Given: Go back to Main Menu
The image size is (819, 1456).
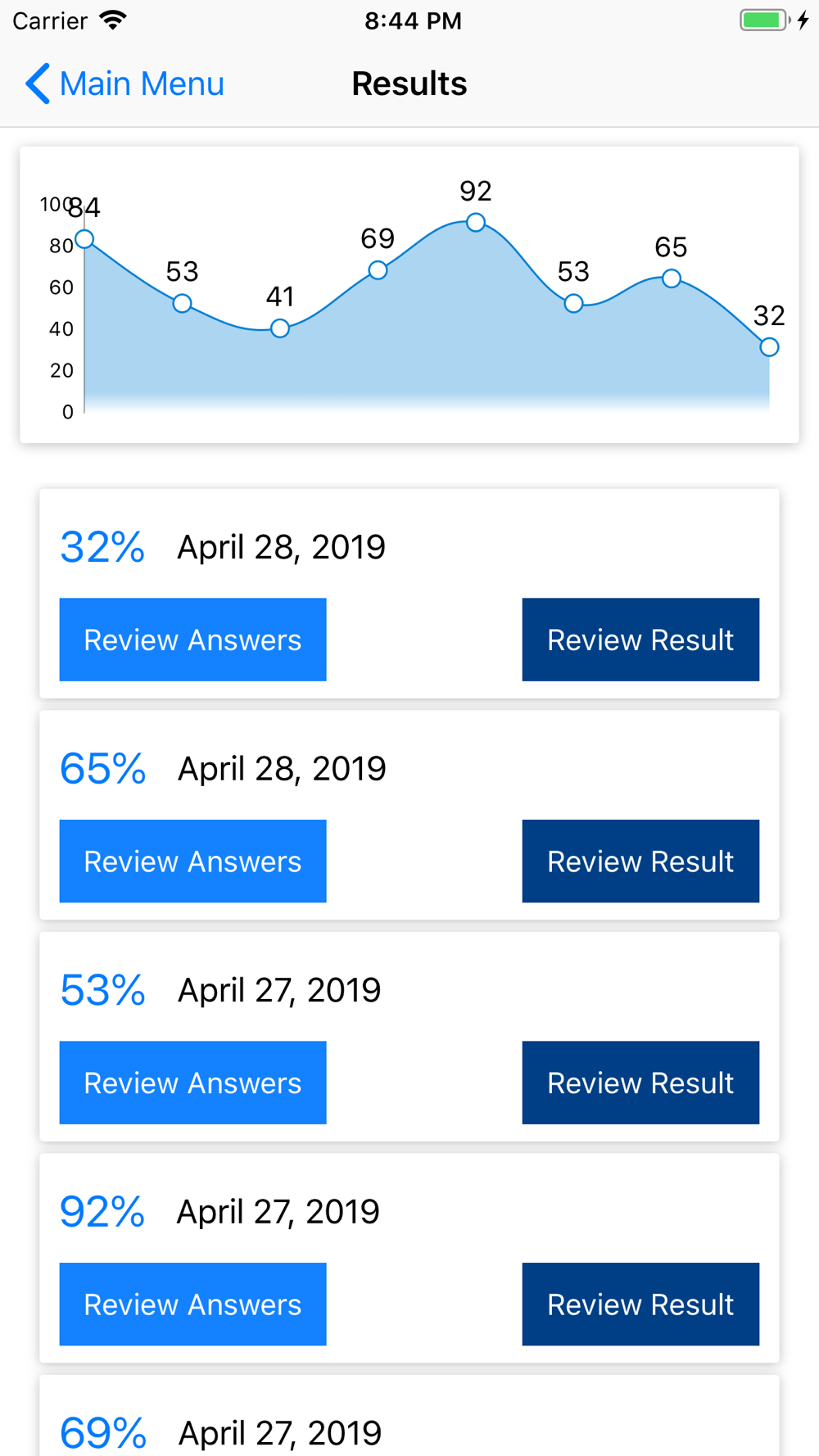Looking at the screenshot, I should click(x=141, y=84).
